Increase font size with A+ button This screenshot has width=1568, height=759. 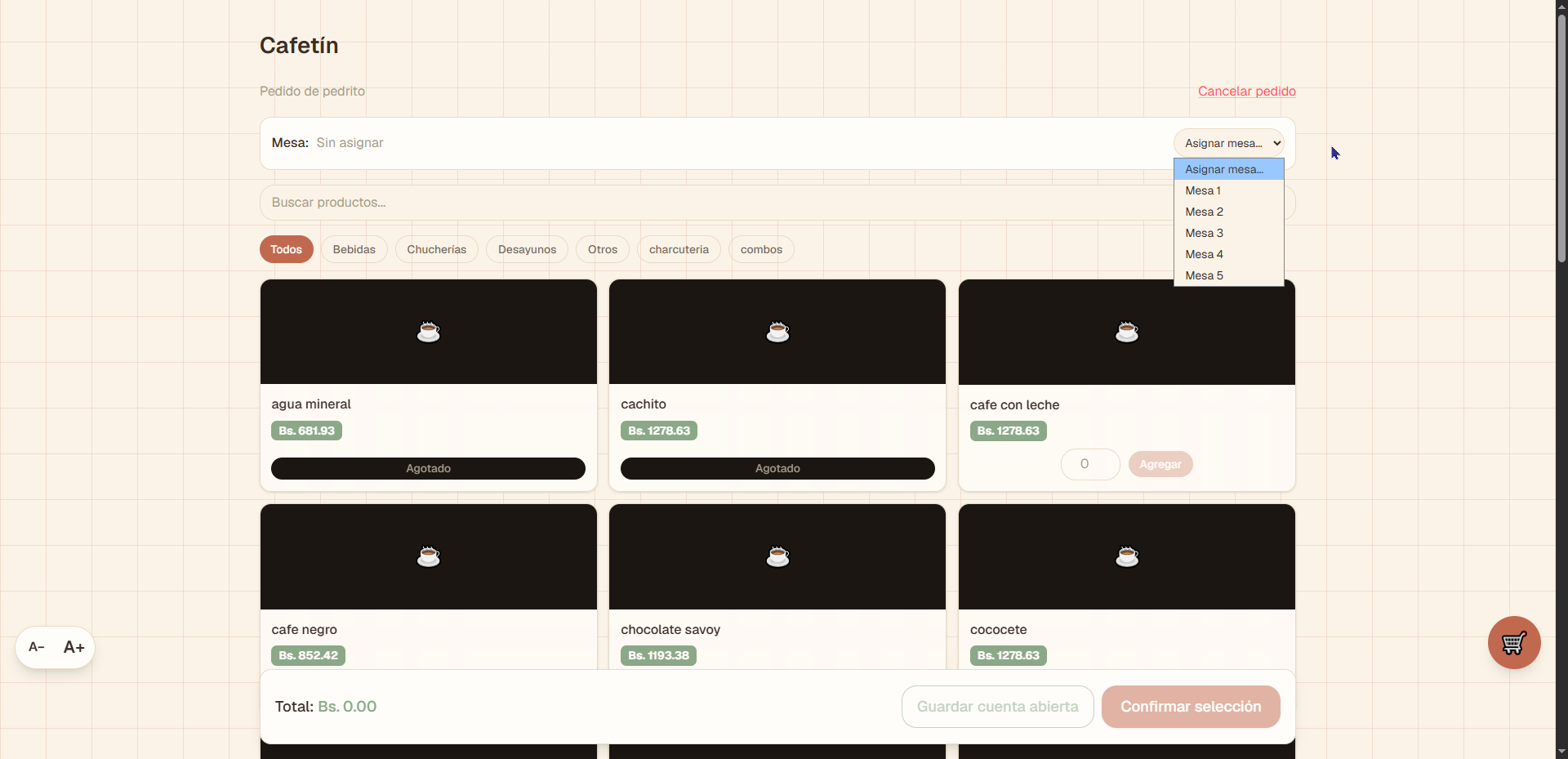pyautogui.click(x=74, y=647)
